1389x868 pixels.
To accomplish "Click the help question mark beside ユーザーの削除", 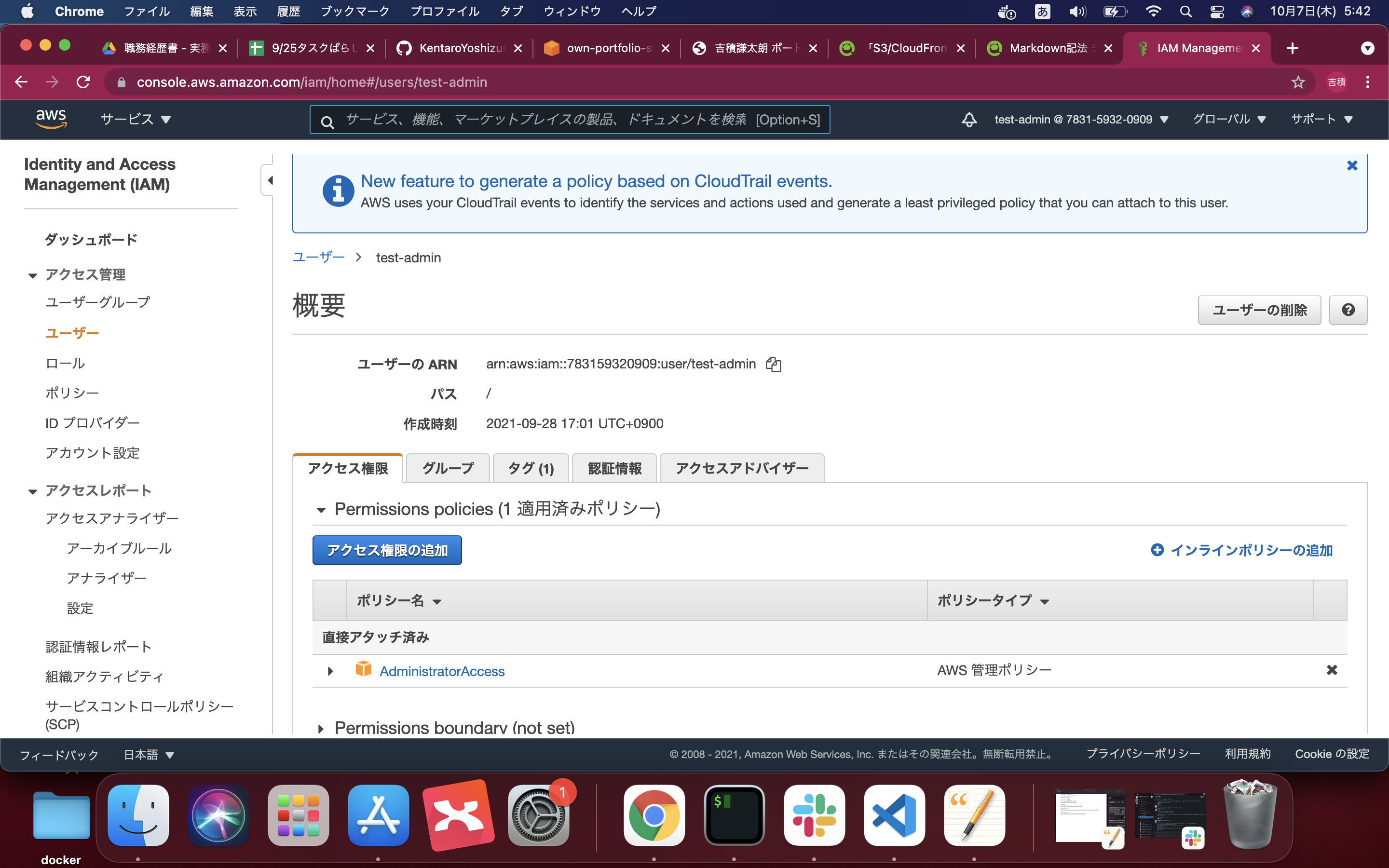I will pos(1348,310).
